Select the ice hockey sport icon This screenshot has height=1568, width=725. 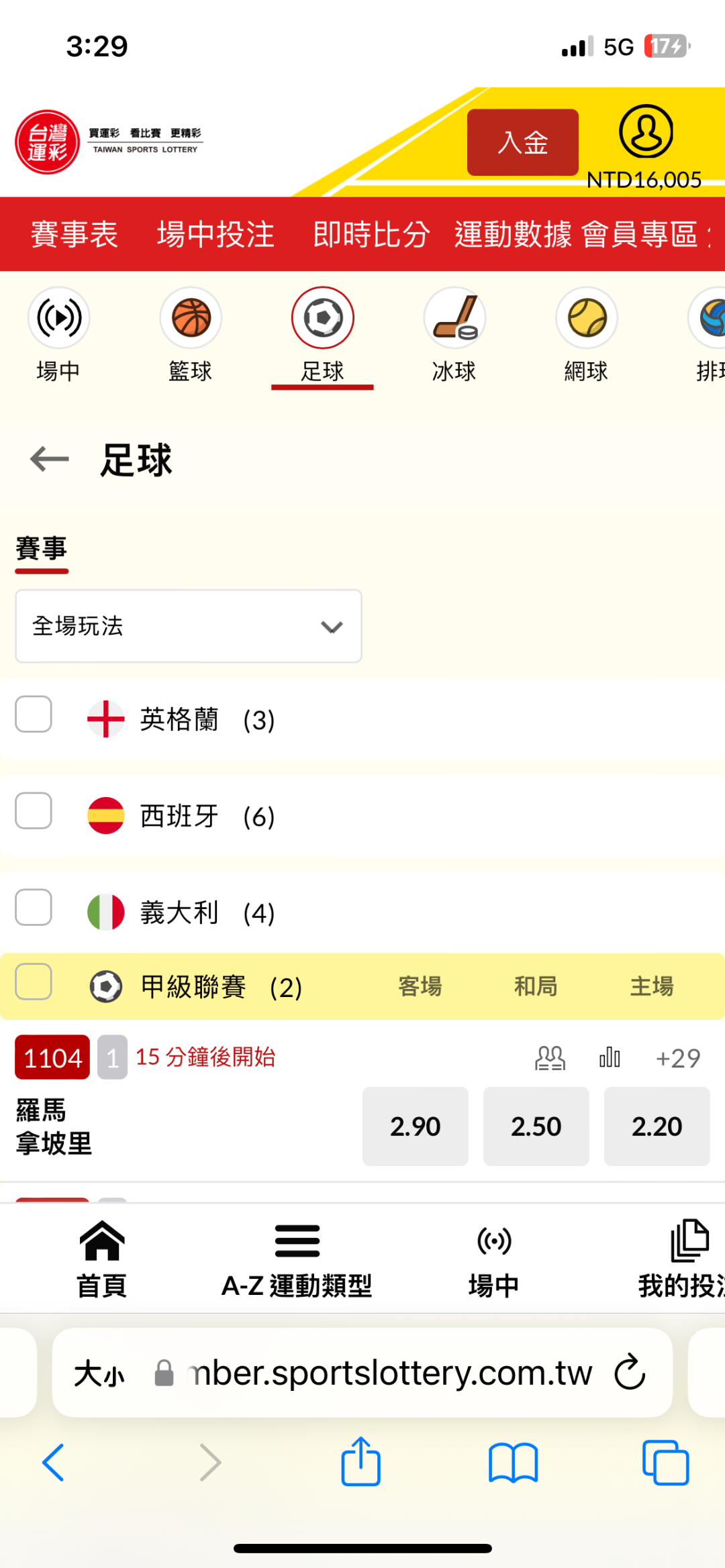(x=454, y=318)
